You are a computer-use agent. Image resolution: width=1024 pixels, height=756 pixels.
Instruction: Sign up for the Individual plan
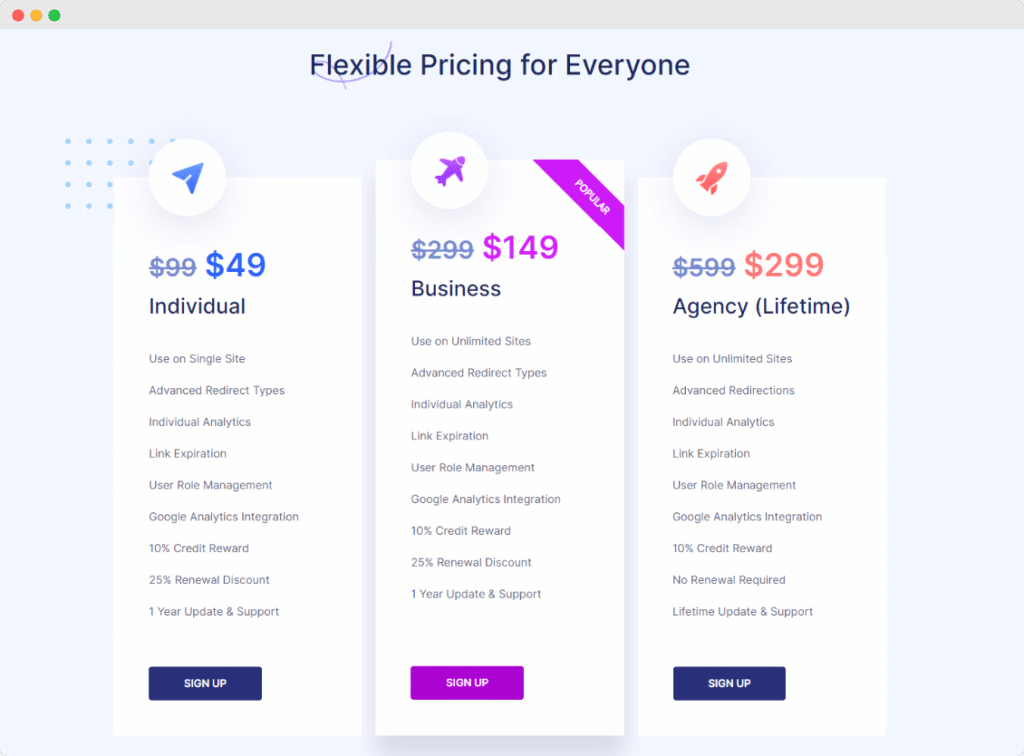tap(205, 684)
